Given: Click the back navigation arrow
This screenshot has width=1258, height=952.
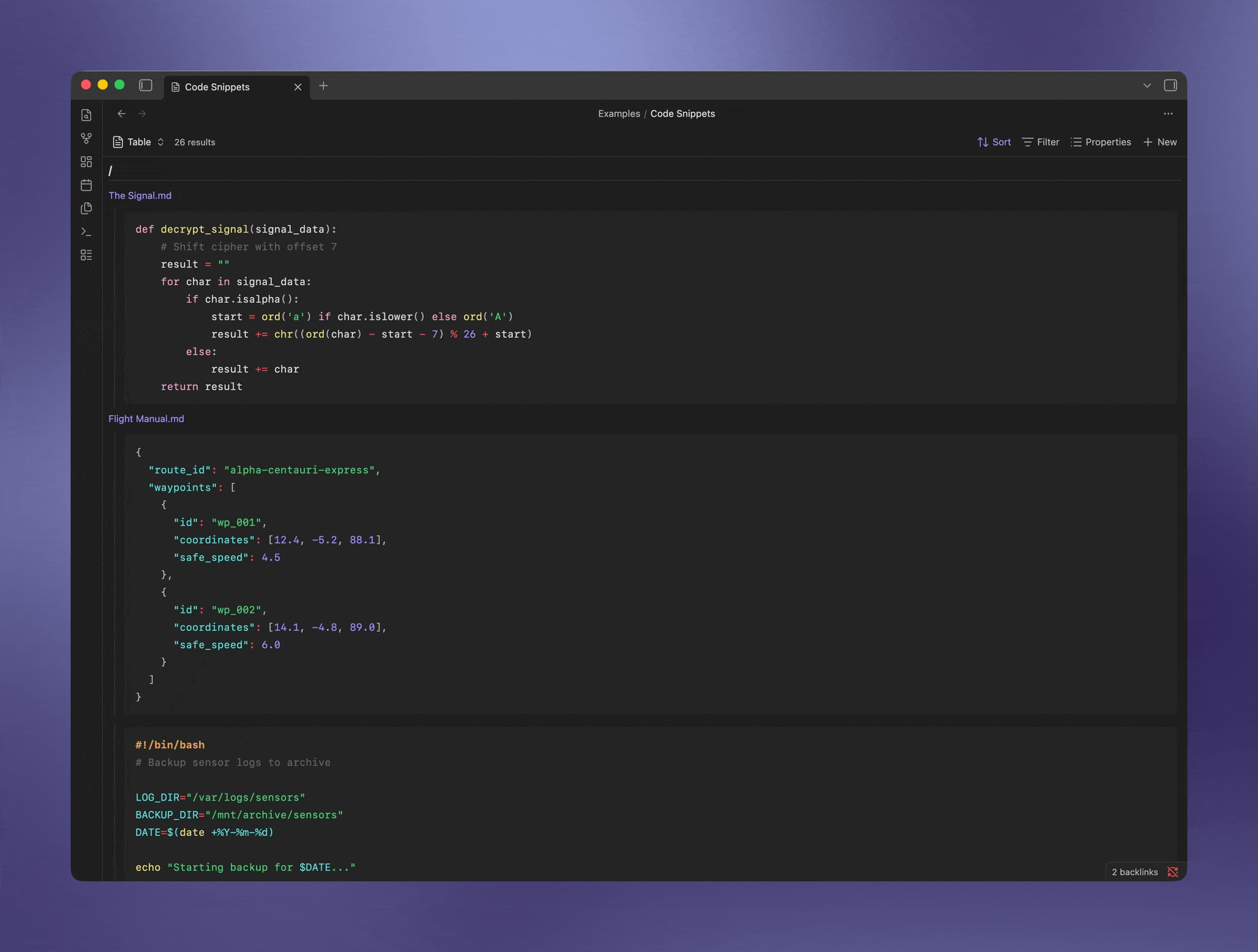Looking at the screenshot, I should (121, 113).
